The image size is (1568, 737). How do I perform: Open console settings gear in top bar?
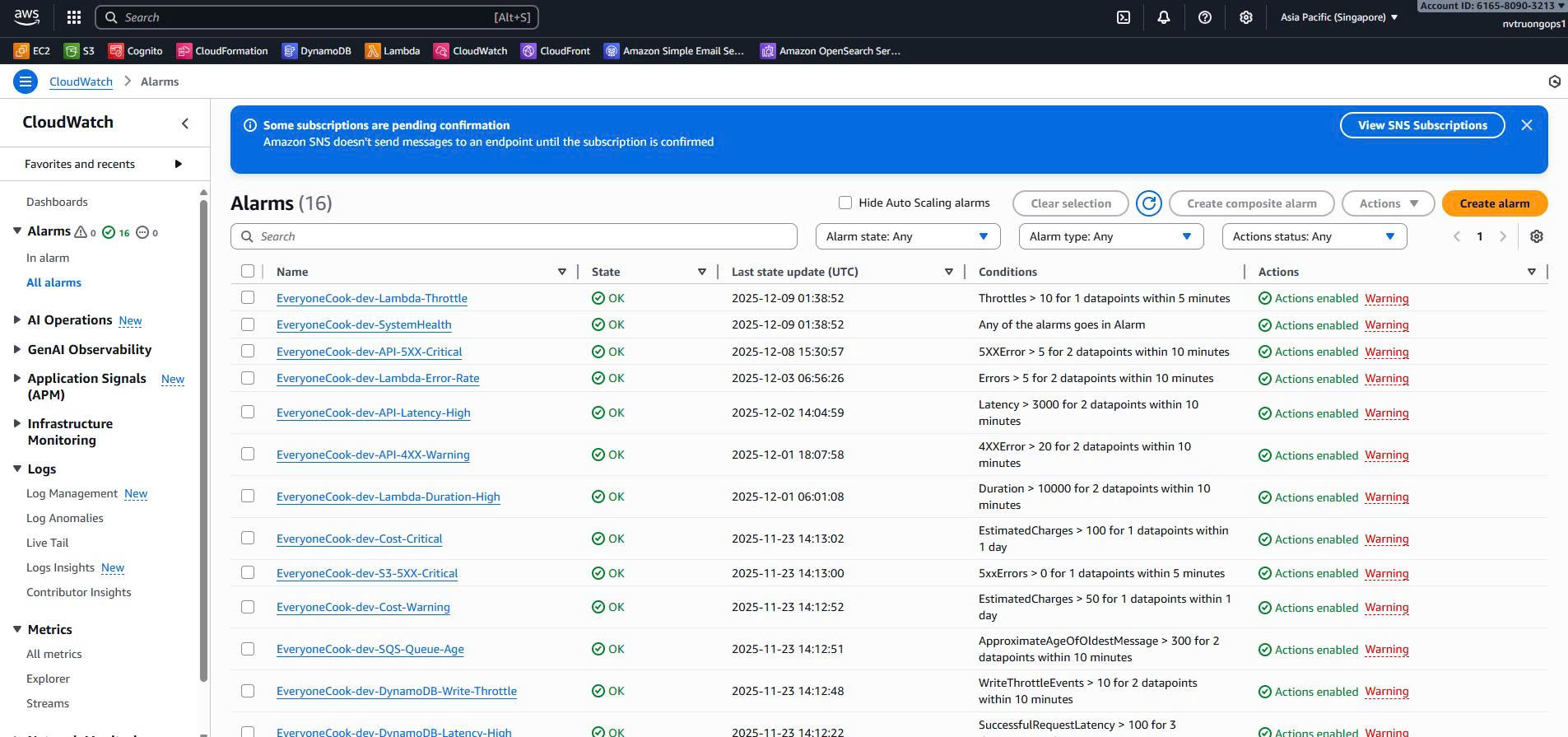click(x=1246, y=17)
